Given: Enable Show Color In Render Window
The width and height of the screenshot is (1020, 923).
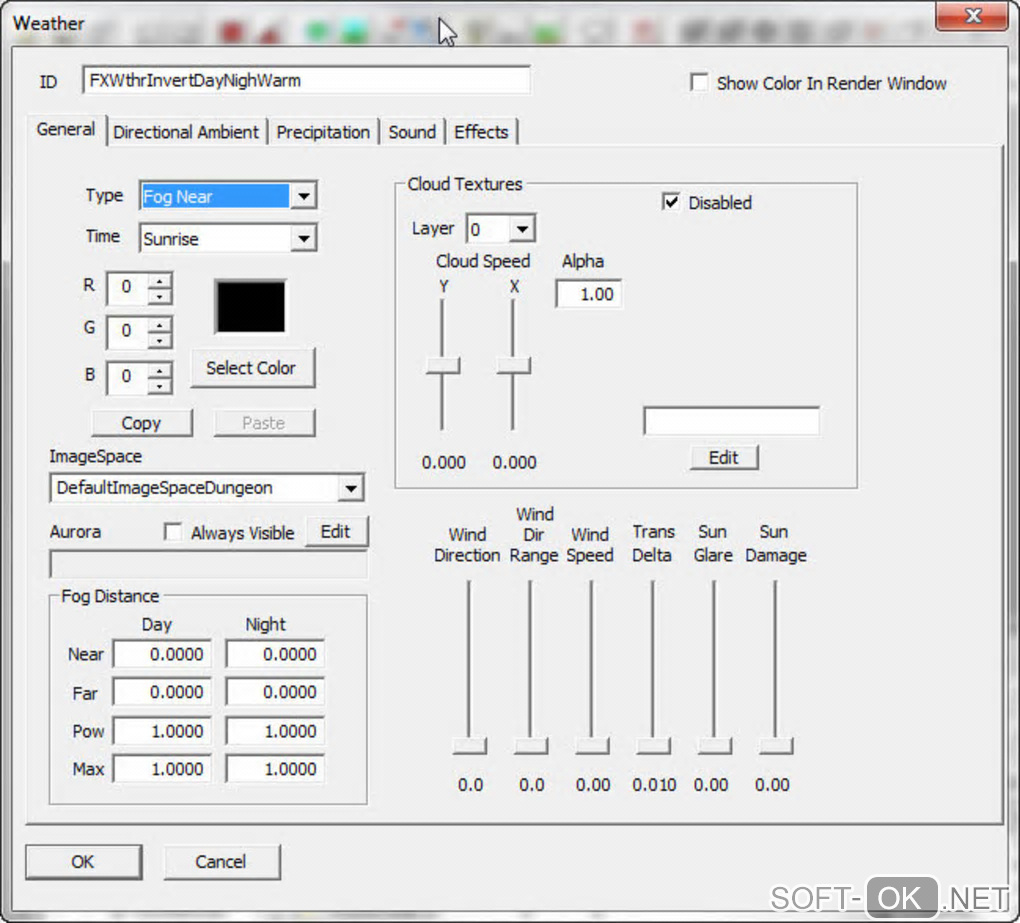Looking at the screenshot, I should pos(699,83).
